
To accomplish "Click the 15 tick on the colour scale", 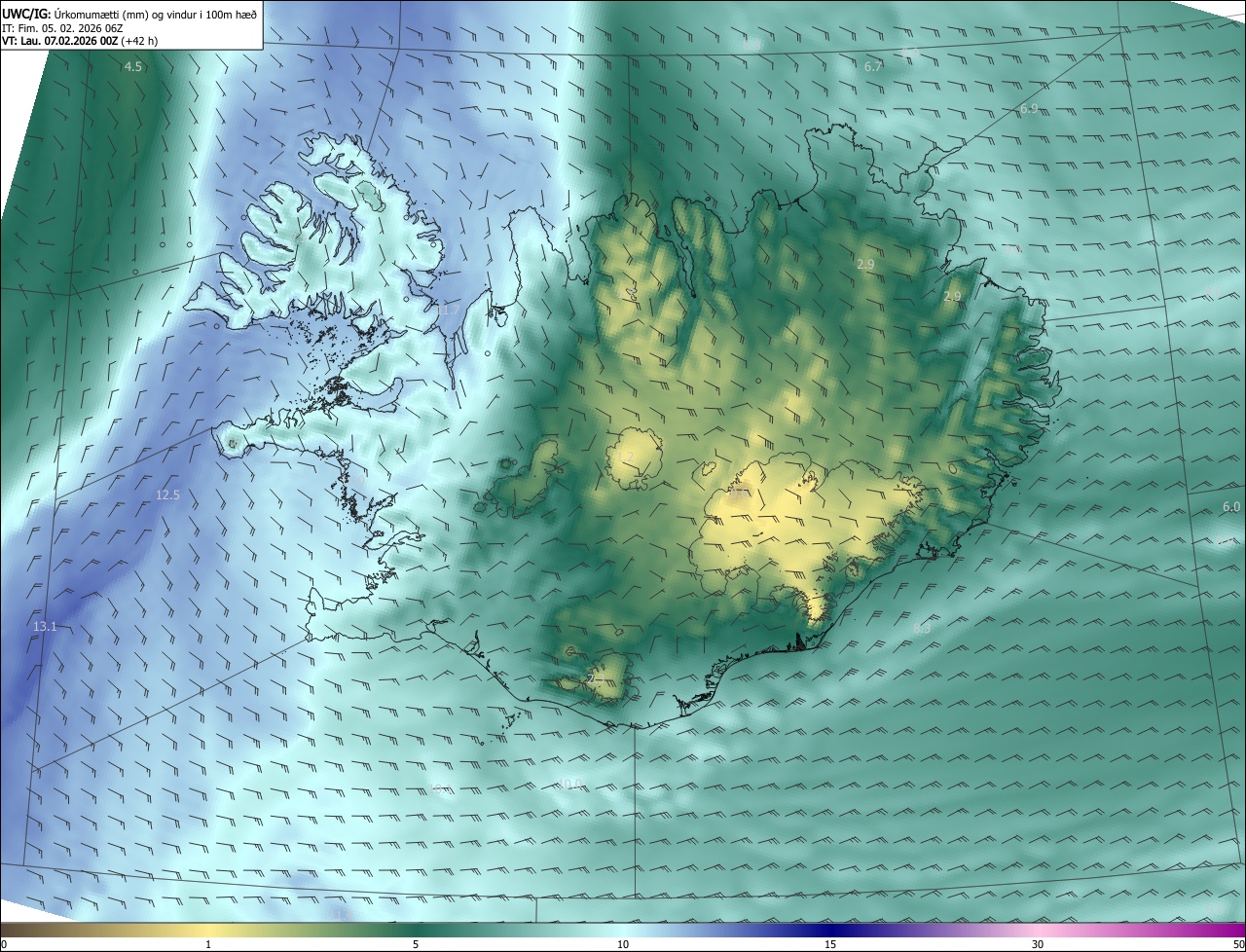I will coord(830,944).
